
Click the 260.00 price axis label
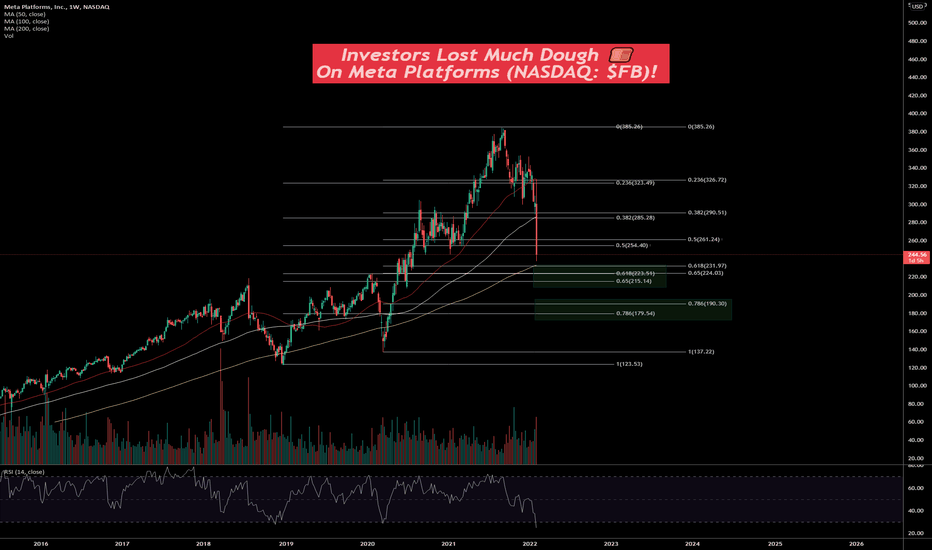(x=917, y=241)
